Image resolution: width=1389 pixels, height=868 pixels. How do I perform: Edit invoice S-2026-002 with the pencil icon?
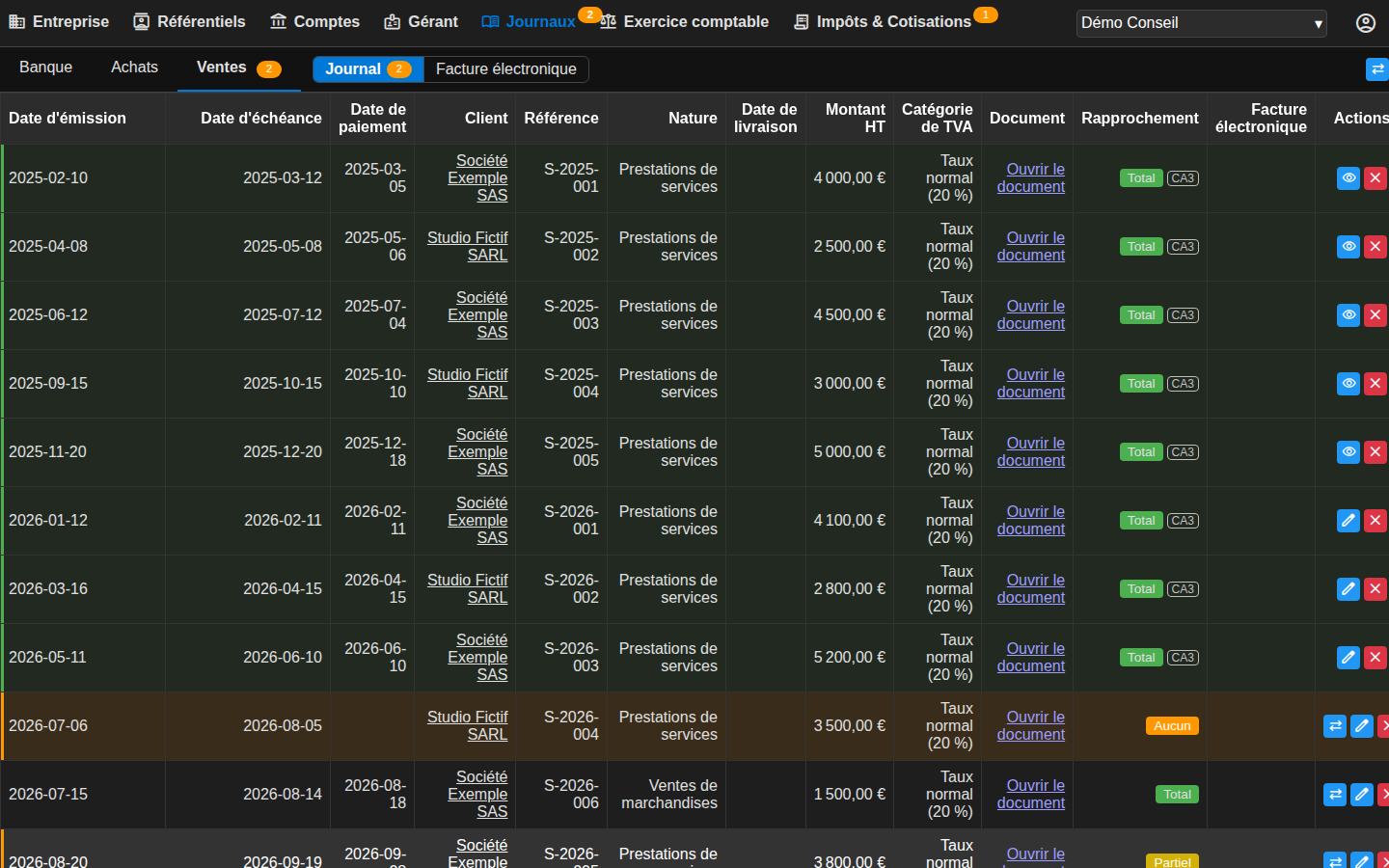click(x=1348, y=589)
